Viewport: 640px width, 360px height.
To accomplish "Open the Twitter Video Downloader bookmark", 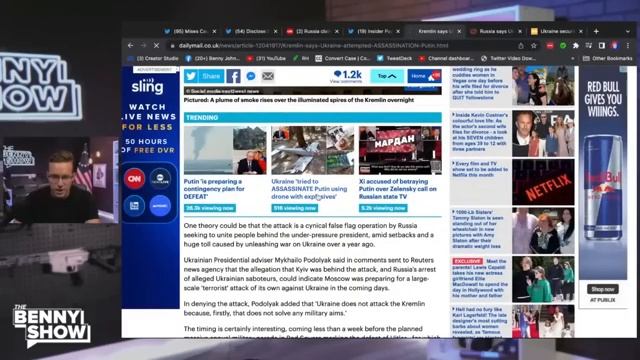I will tap(508, 58).
